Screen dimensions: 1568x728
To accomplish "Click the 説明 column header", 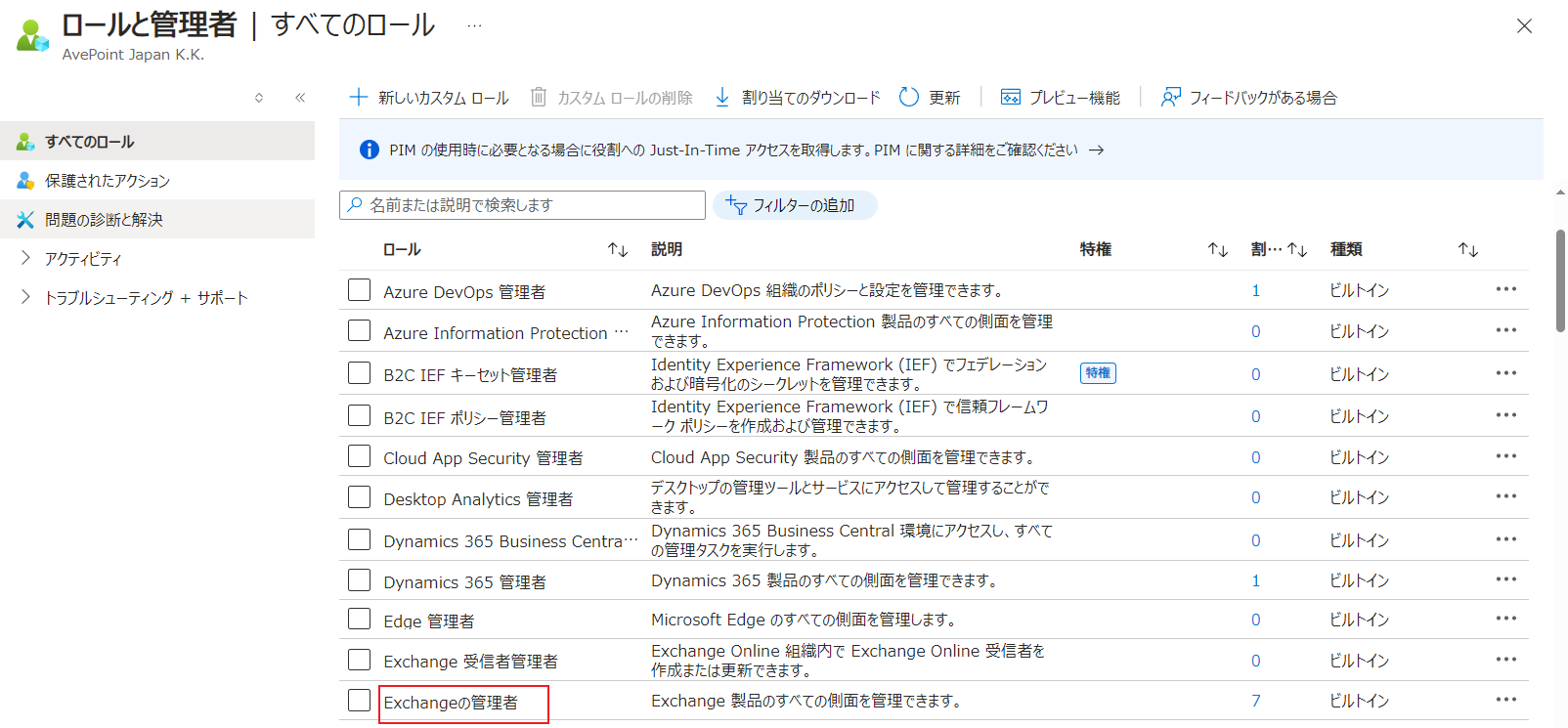I will coord(667,249).
